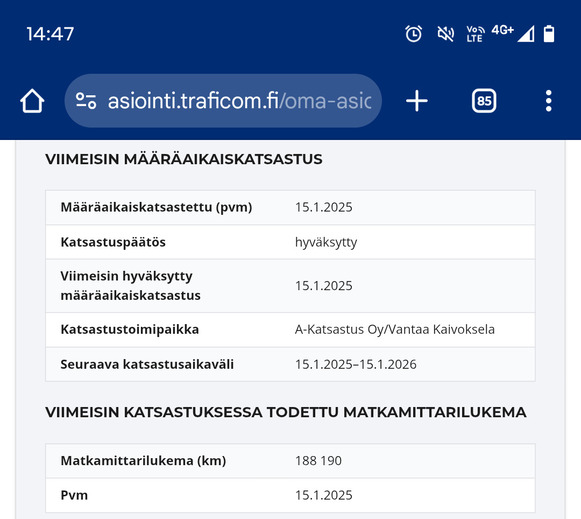Image resolution: width=581 pixels, height=519 pixels.
Task: Tap the Seuraava katsastusaikaväli date range
Action: coord(355,364)
